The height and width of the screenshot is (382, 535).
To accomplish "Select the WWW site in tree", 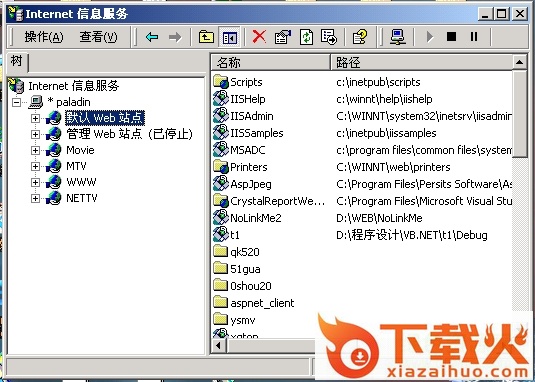I will point(81,182).
